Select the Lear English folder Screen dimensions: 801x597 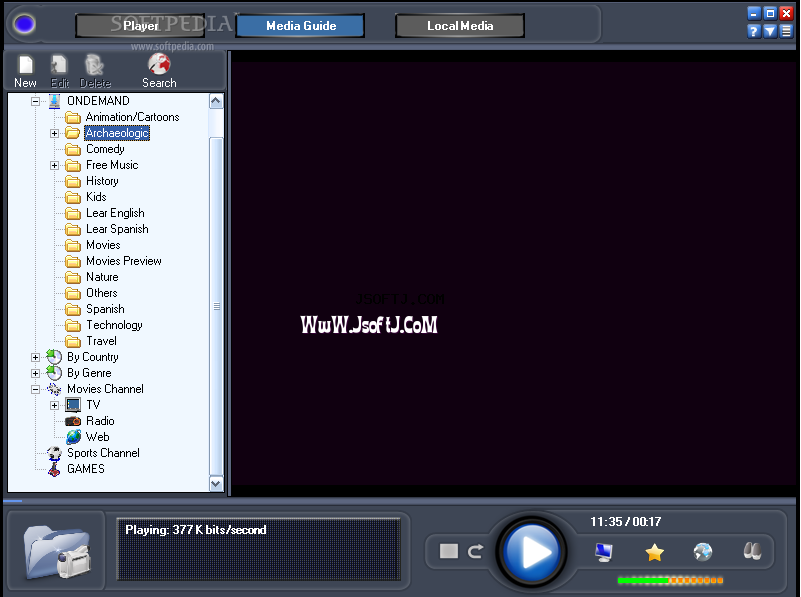coord(115,213)
